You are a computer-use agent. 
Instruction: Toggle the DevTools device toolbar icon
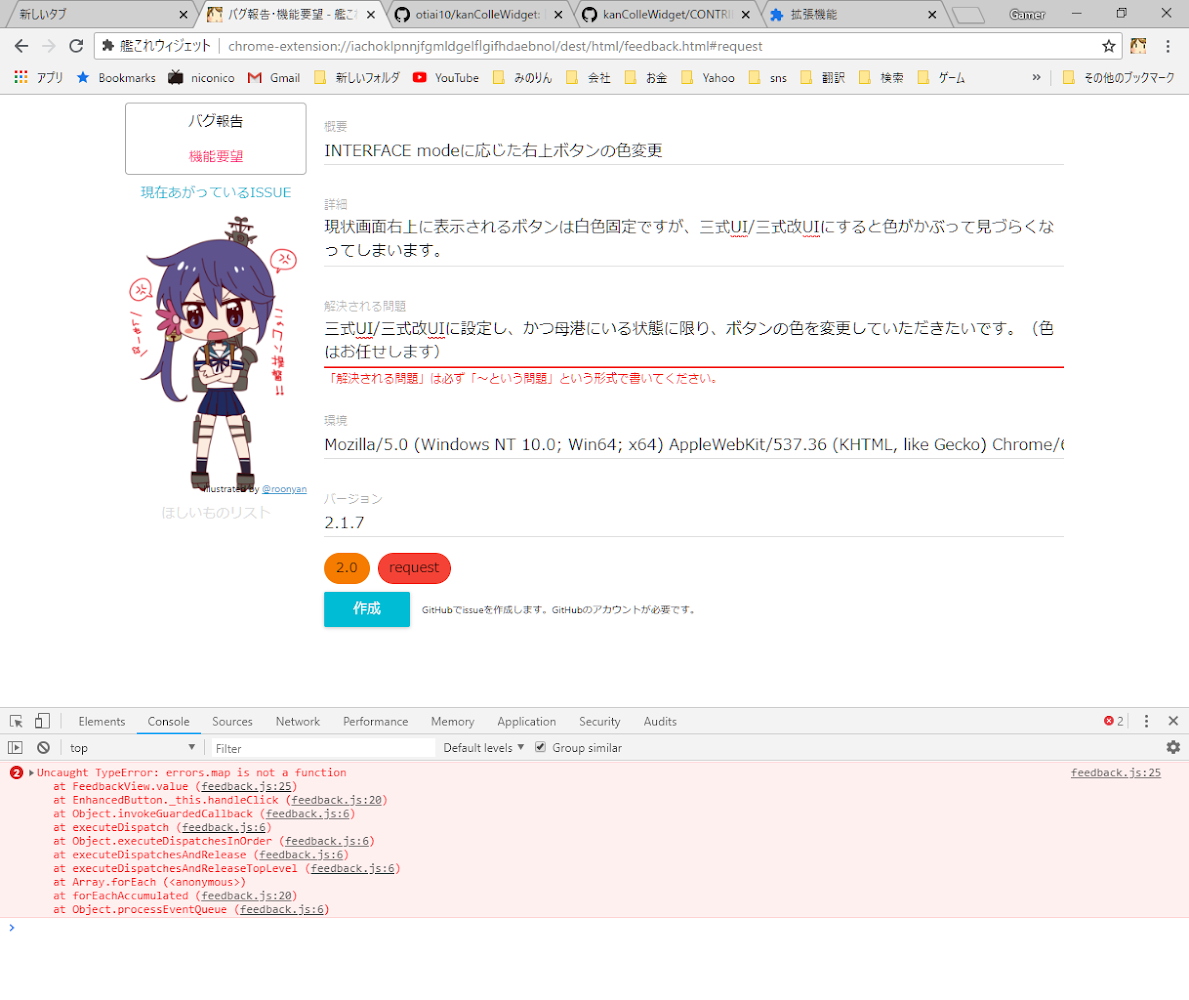pos(42,721)
